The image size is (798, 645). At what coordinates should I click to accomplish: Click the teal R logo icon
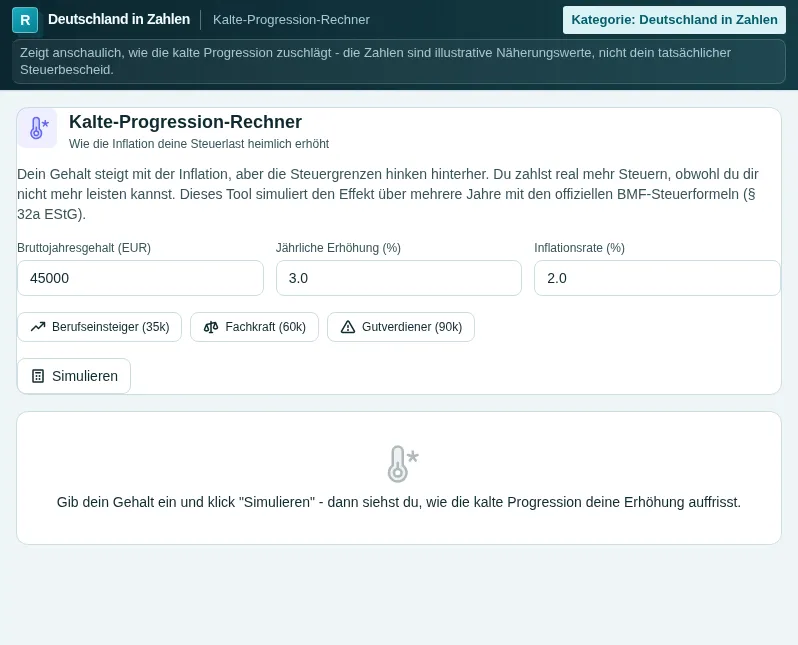click(25, 20)
